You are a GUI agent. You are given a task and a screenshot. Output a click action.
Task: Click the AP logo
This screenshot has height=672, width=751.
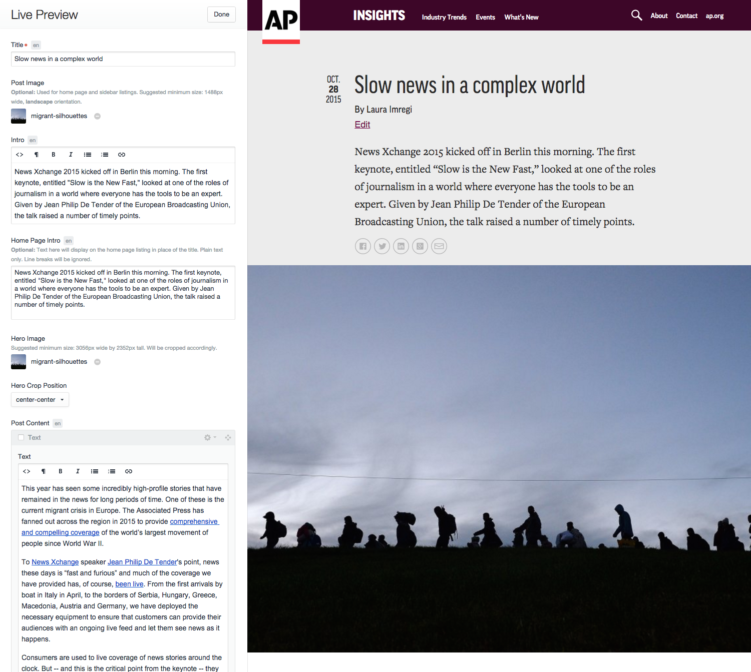coord(281,22)
